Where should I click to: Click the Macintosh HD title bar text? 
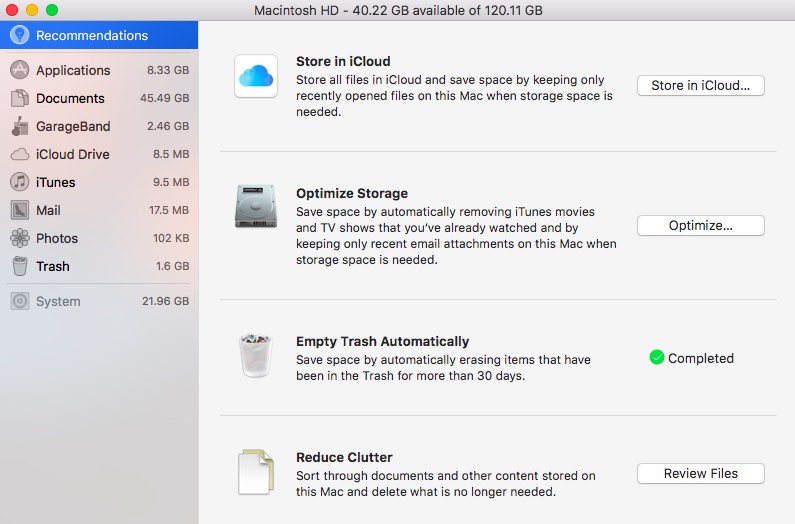[x=400, y=10]
